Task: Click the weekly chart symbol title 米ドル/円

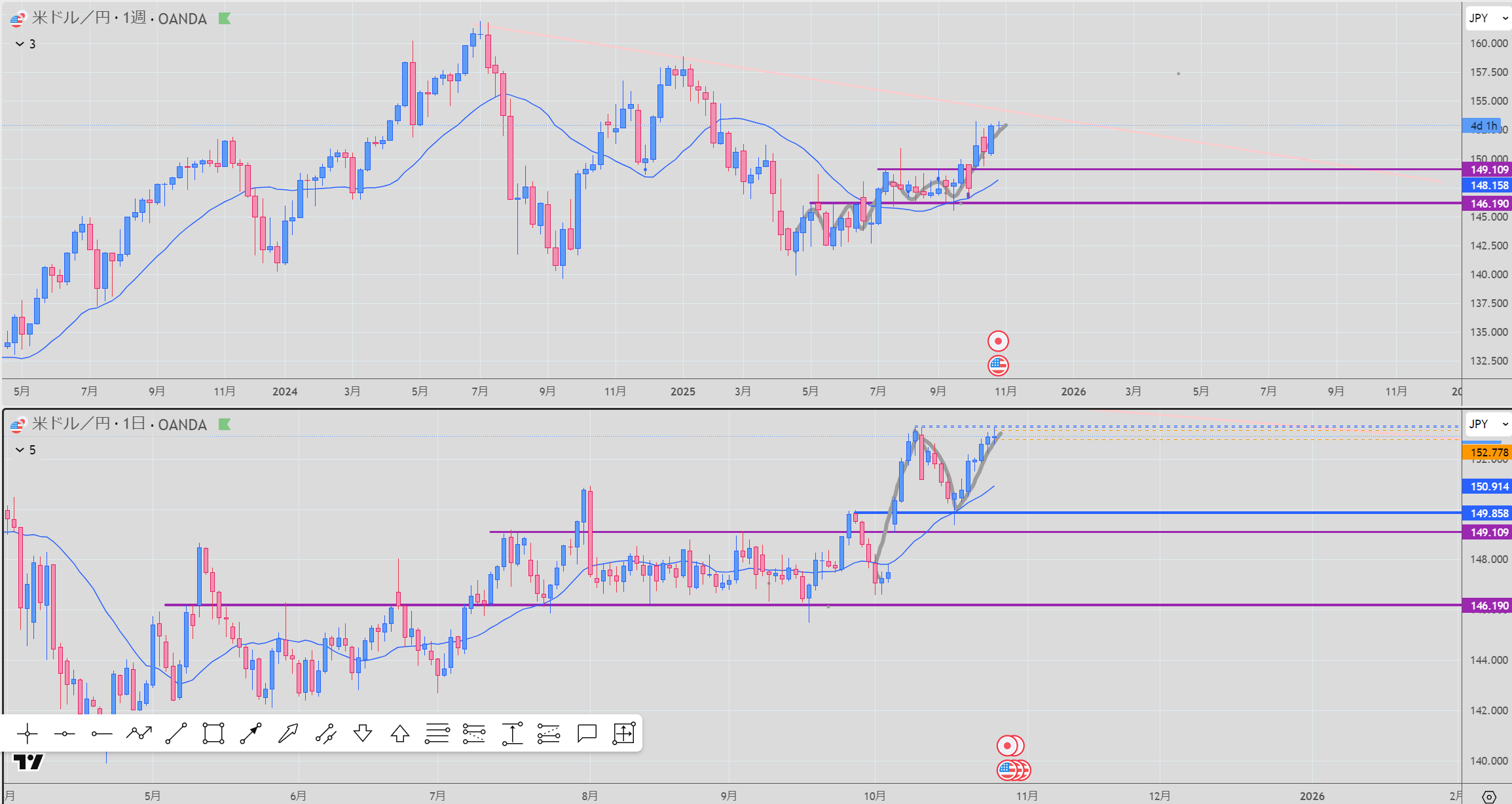Action: point(71,18)
